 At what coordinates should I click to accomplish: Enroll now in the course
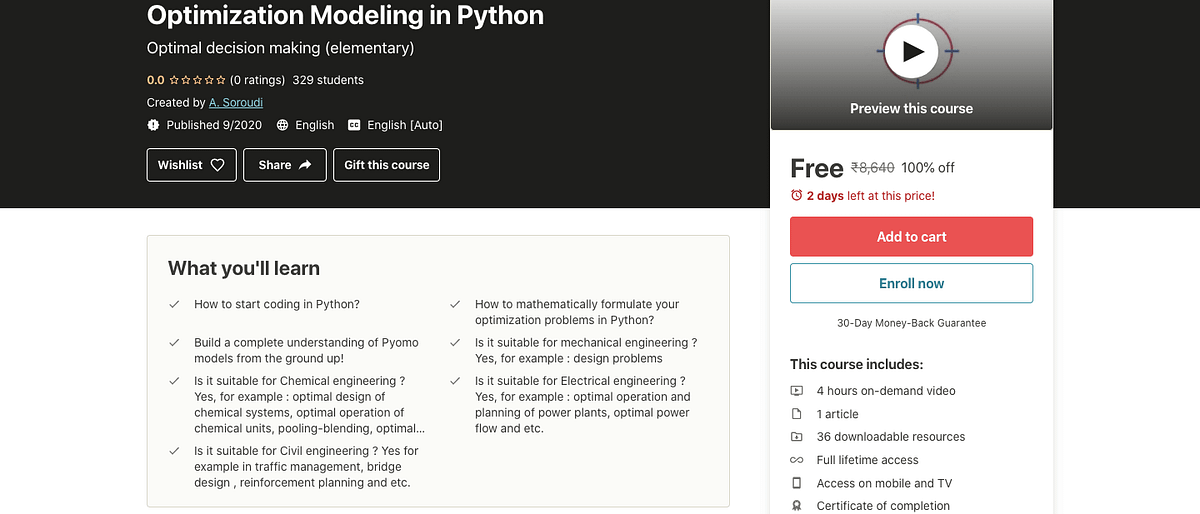tap(911, 283)
